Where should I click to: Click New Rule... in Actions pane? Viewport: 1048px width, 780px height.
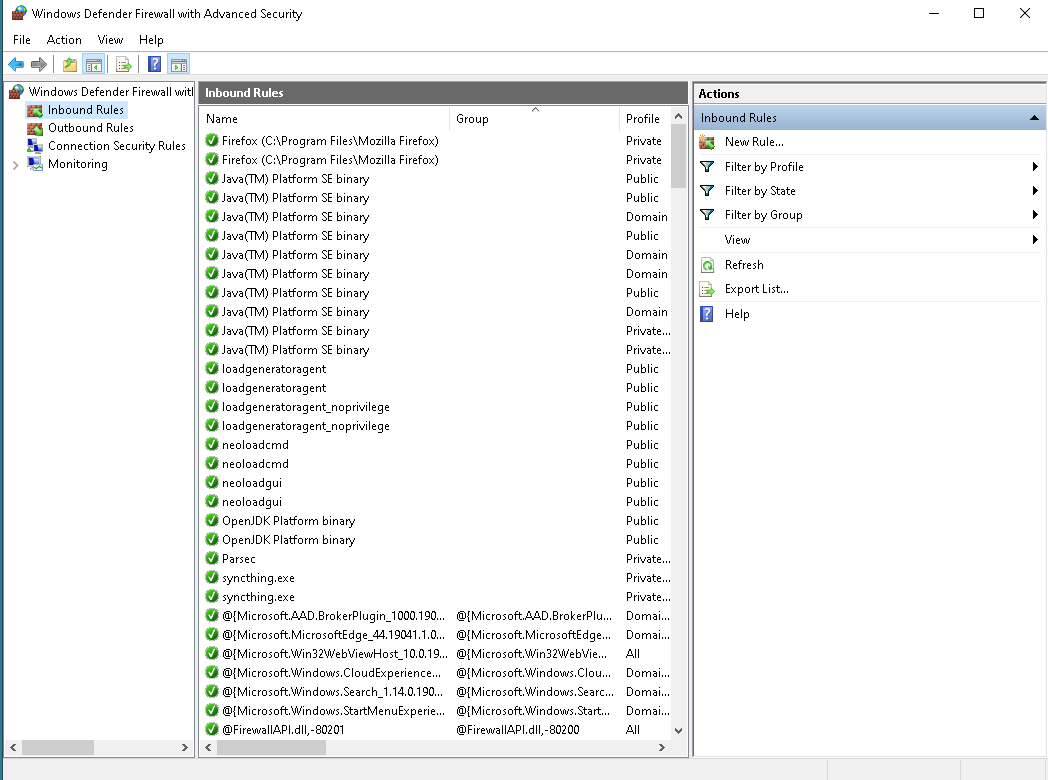(x=754, y=142)
